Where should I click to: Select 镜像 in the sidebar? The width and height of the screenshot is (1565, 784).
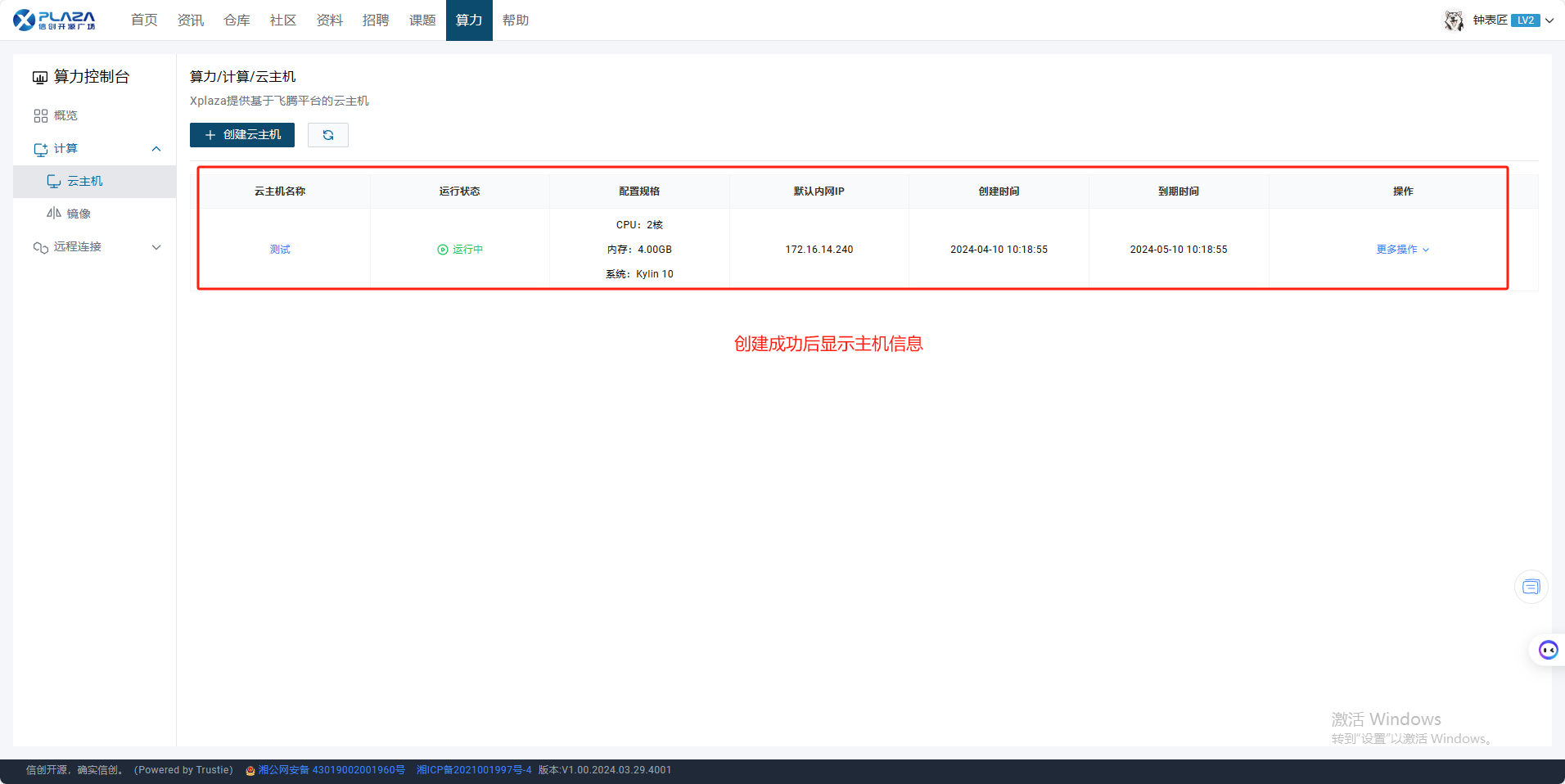[x=79, y=214]
